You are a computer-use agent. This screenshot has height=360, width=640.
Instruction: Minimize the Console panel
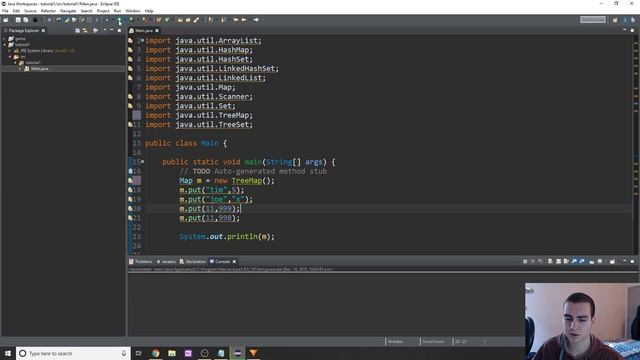click(624, 261)
